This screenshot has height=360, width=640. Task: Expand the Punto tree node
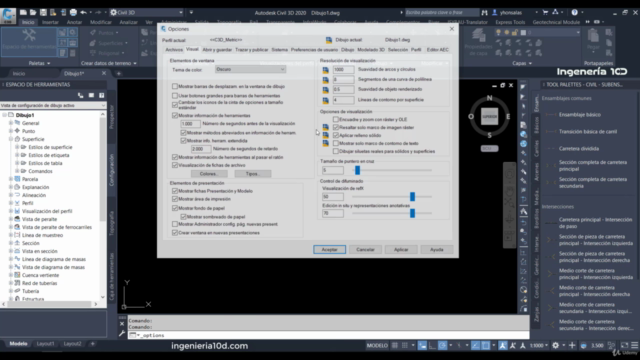pyautogui.click(x=11, y=131)
